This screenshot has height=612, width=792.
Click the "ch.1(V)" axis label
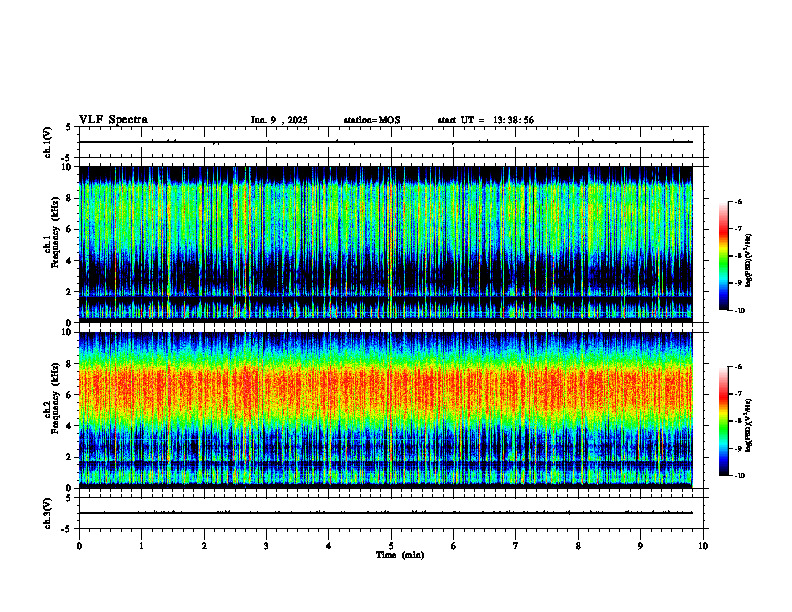tap(48, 142)
